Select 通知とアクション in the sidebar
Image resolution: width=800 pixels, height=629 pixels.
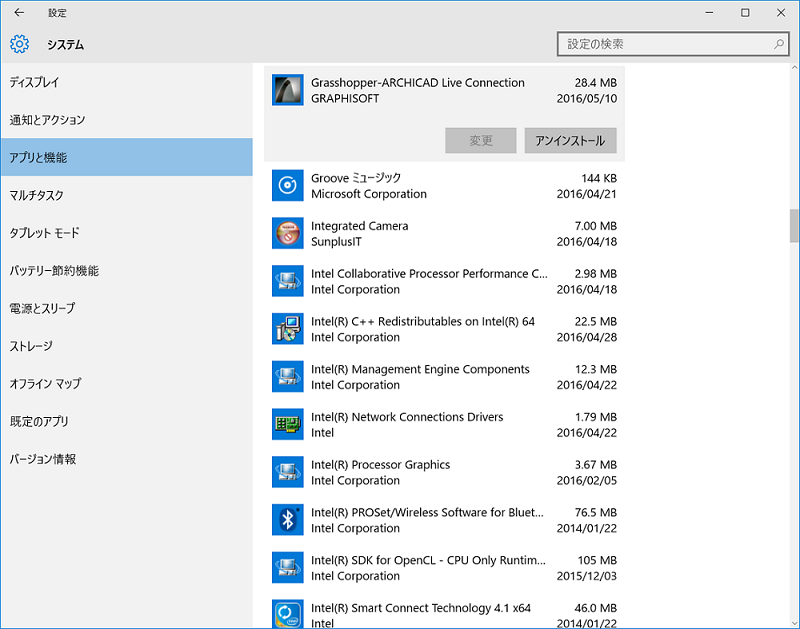48,120
